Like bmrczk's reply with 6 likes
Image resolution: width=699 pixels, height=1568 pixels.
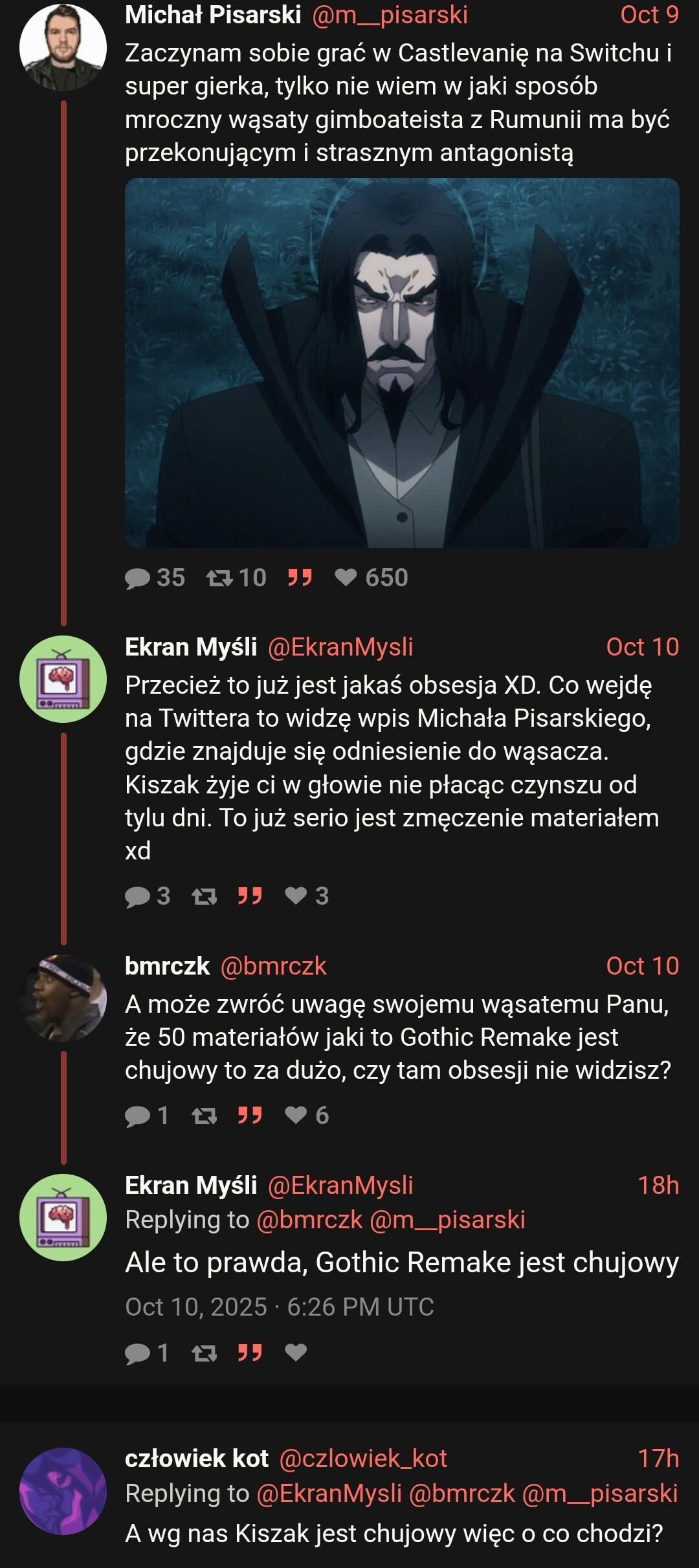tap(296, 1116)
